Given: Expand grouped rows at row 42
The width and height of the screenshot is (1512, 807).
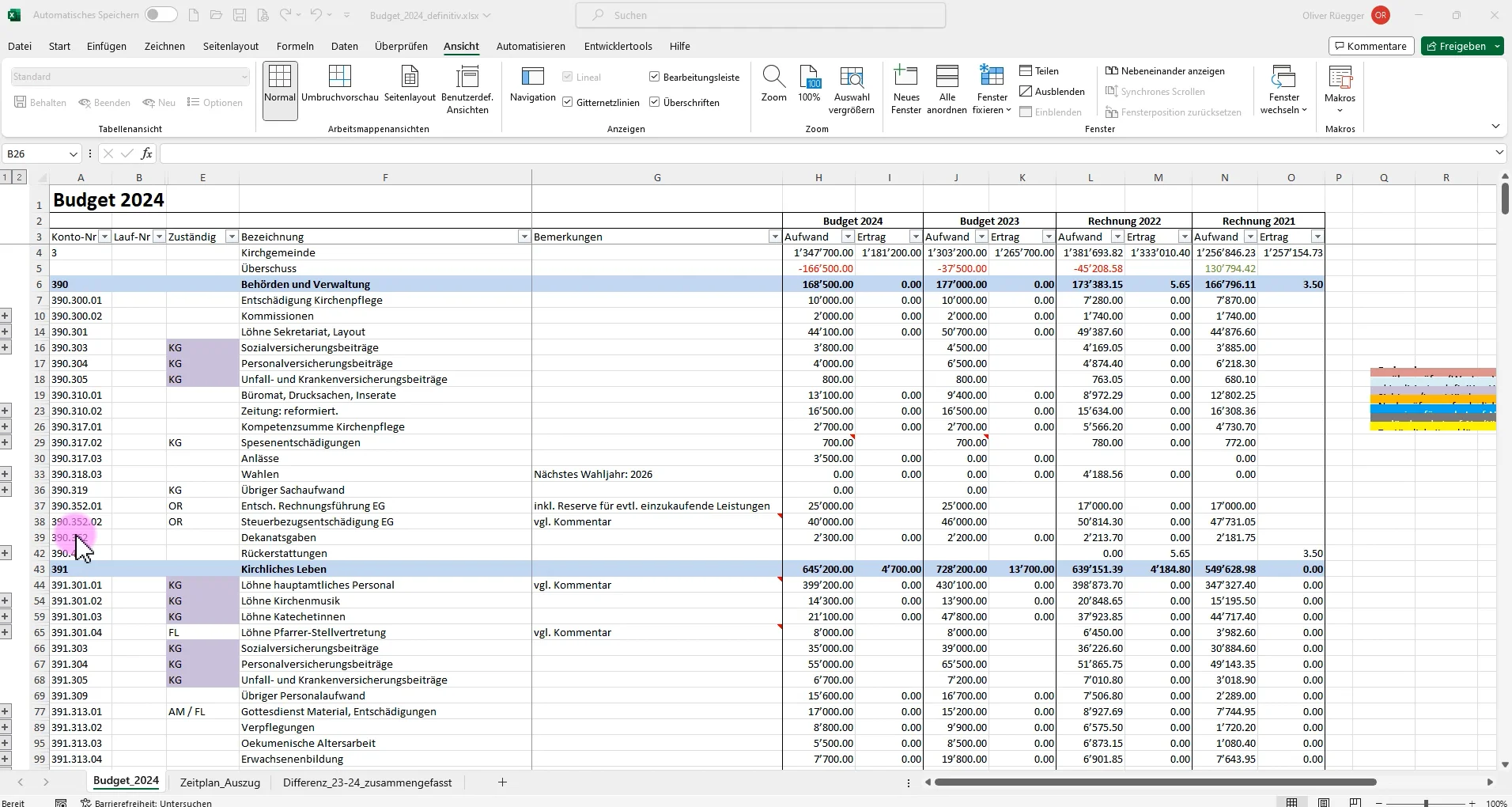Looking at the screenshot, I should (x=6, y=553).
